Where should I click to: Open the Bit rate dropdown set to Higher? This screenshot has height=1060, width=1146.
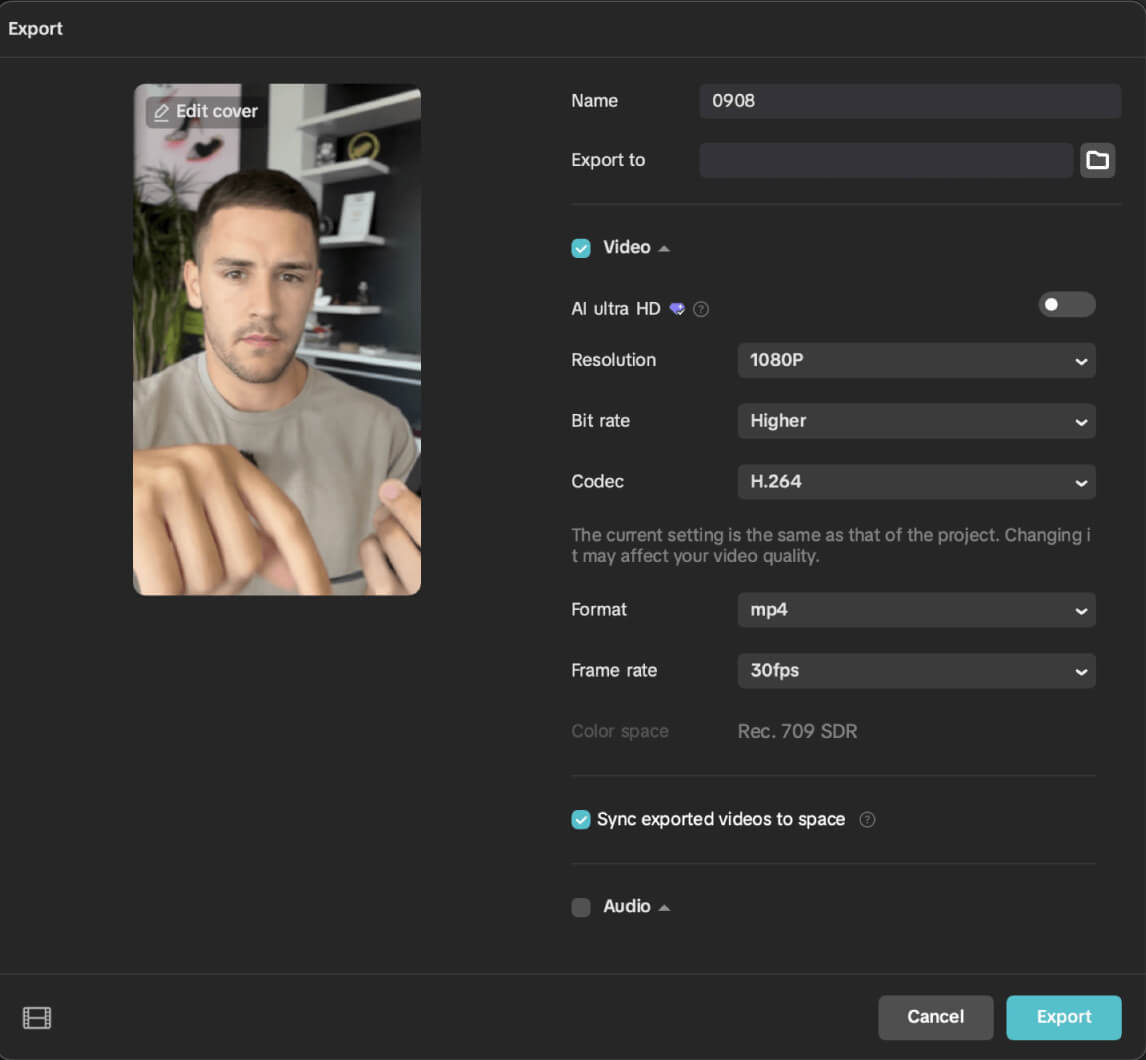pos(916,422)
